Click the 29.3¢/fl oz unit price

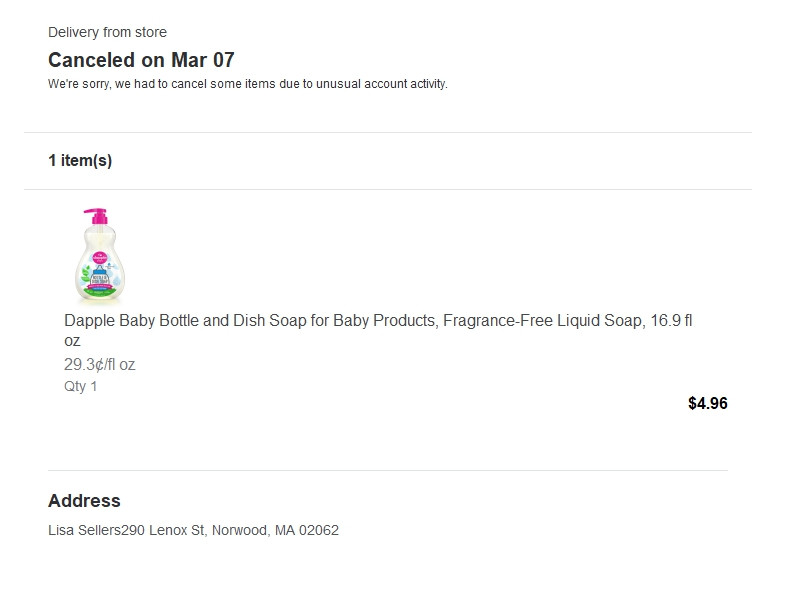point(99,365)
